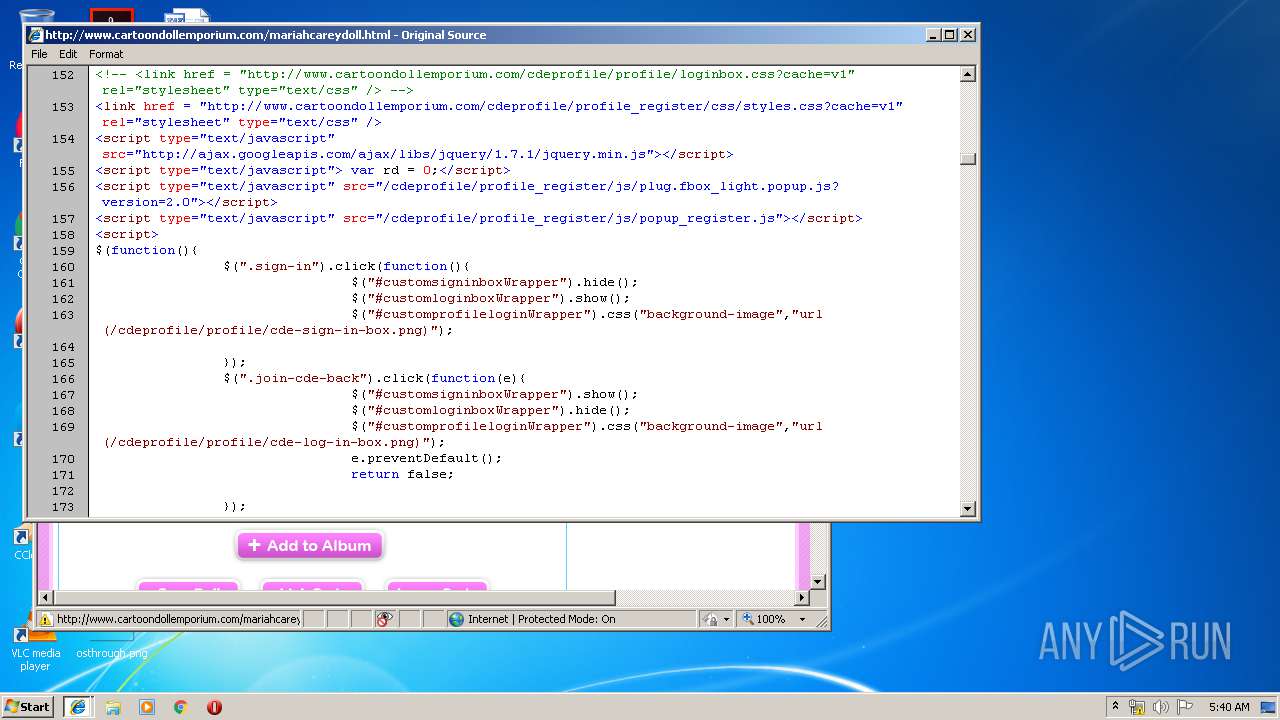Screen dimensions: 1280x720
Task: Click the status bar URL text
Action: [178, 619]
